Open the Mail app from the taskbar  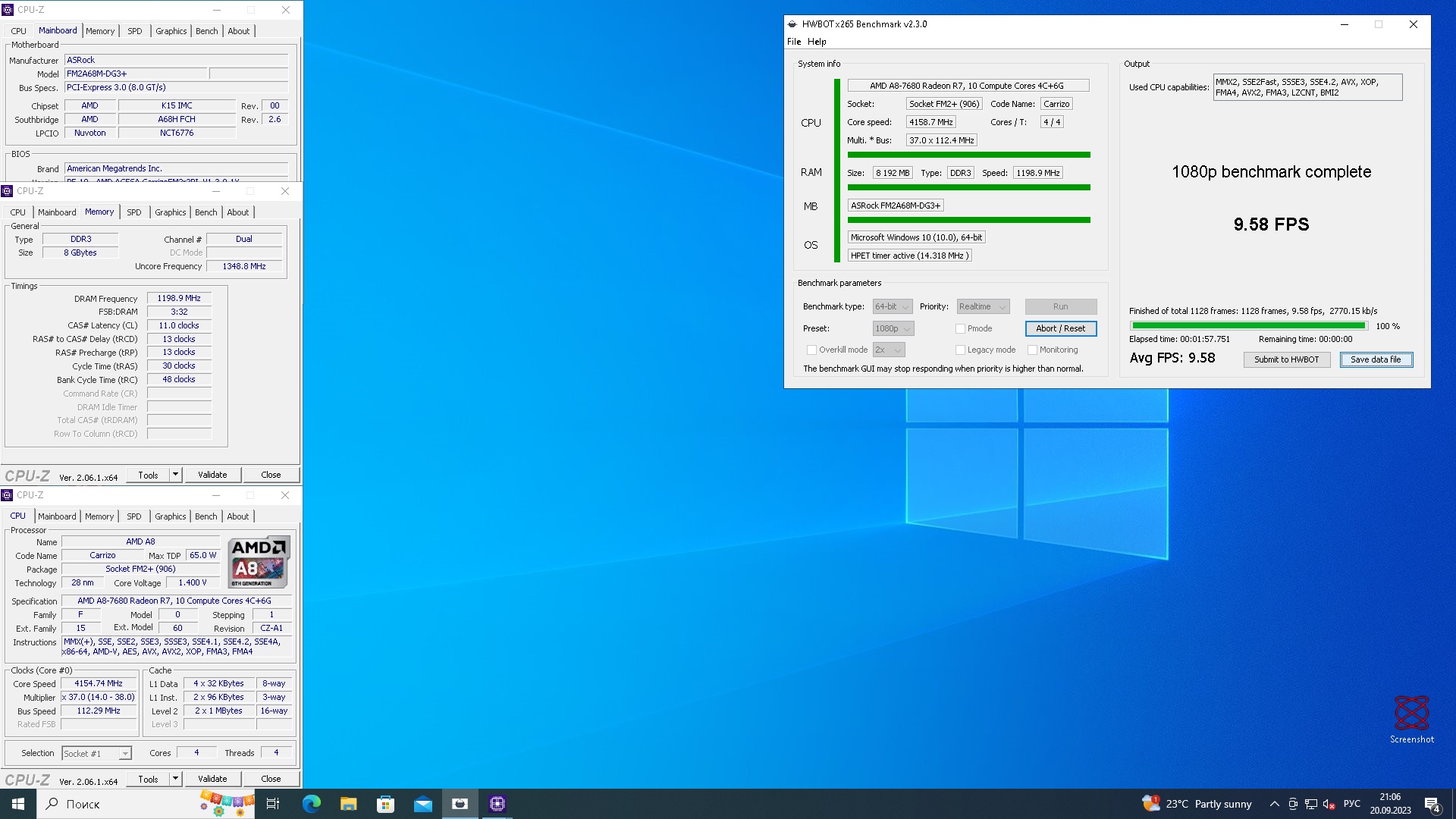tap(422, 804)
